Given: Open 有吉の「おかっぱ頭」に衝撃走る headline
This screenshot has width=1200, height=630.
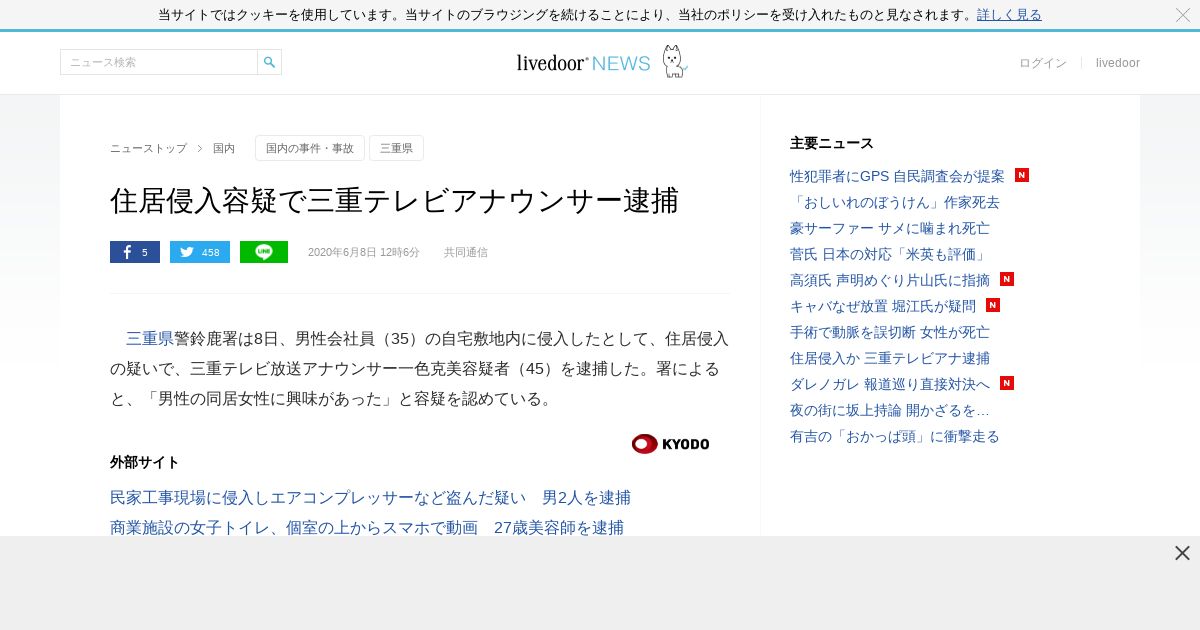Looking at the screenshot, I should click(895, 436).
